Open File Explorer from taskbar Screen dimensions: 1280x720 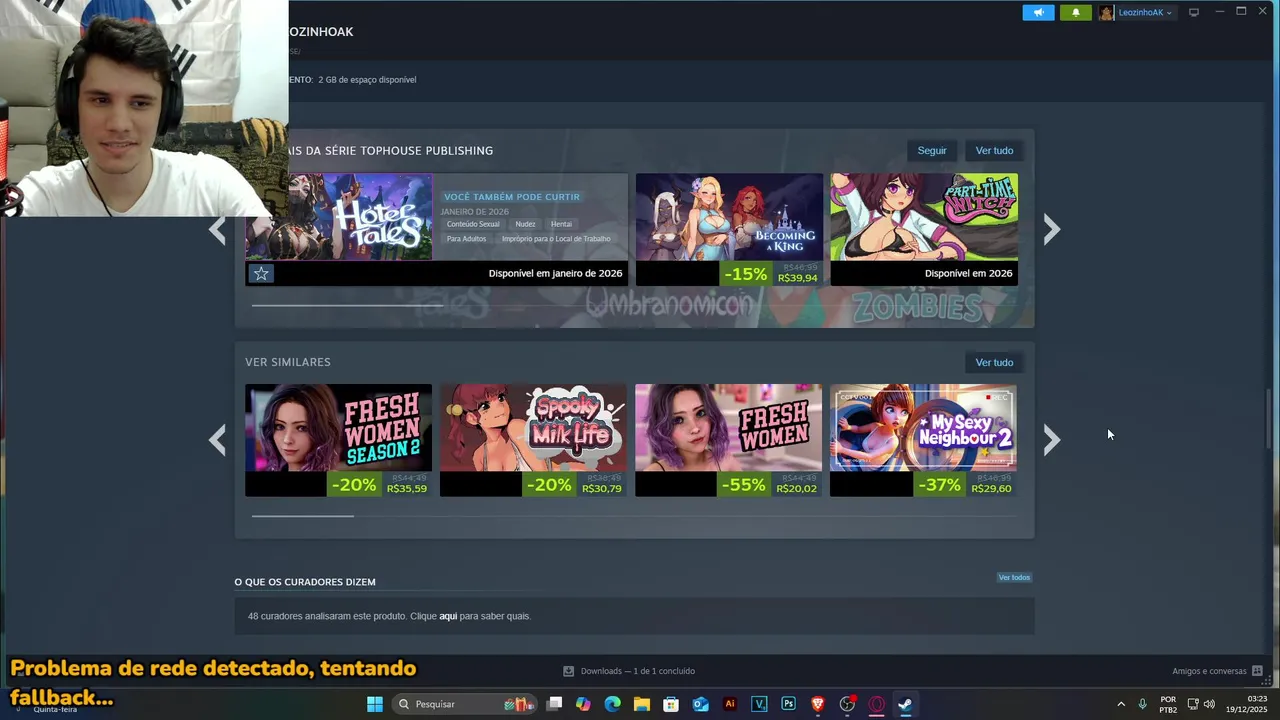(x=642, y=704)
